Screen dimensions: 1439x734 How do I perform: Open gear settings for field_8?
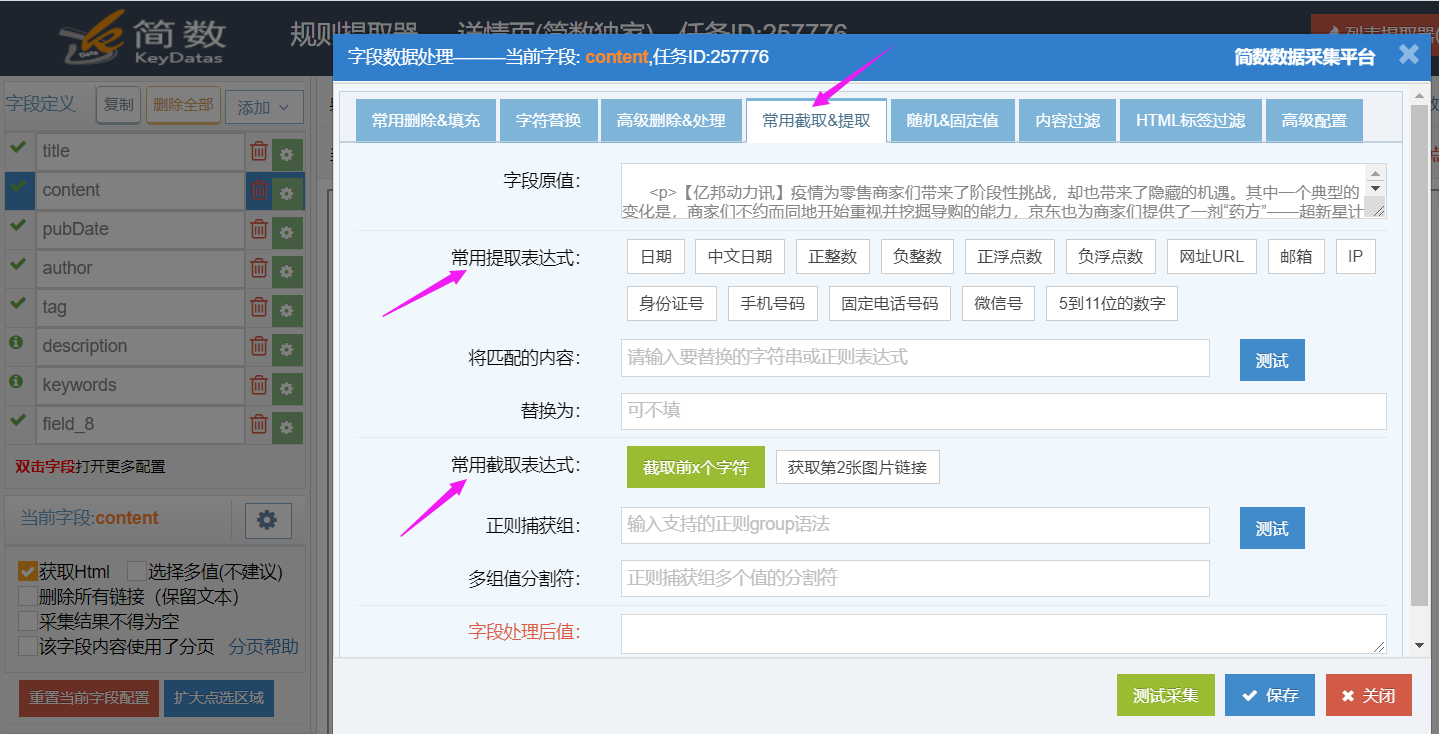287,427
